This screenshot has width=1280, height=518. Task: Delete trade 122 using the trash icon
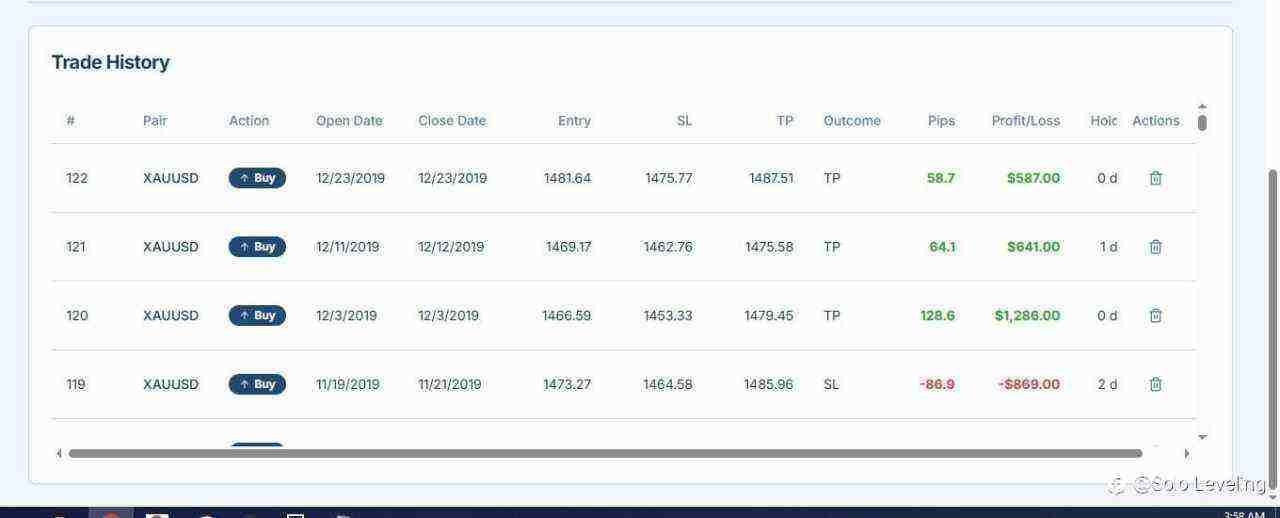pos(1155,178)
